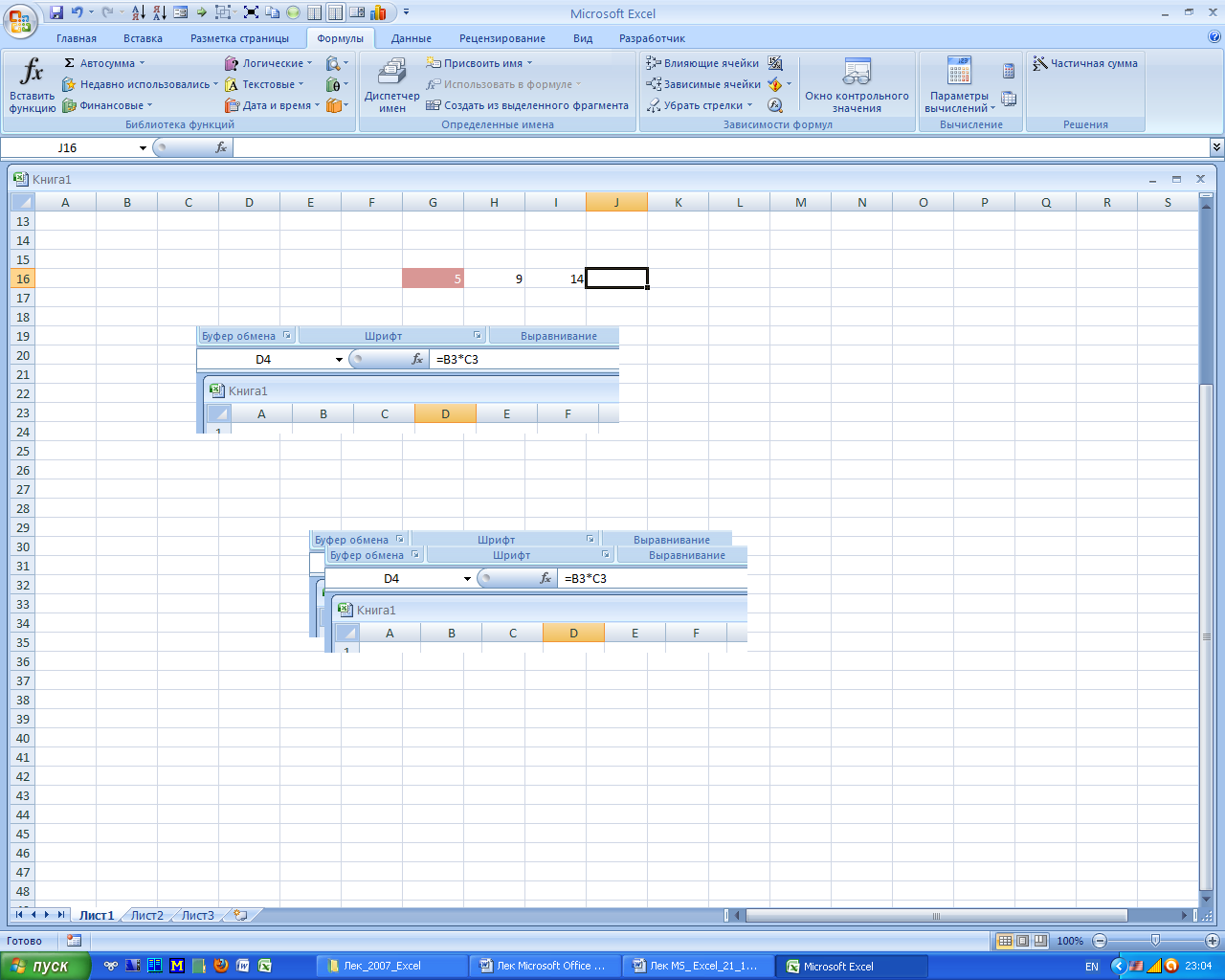Open the Рецензирование ribbon tab
Viewport: 1225px width, 980px height.
pyautogui.click(x=502, y=38)
